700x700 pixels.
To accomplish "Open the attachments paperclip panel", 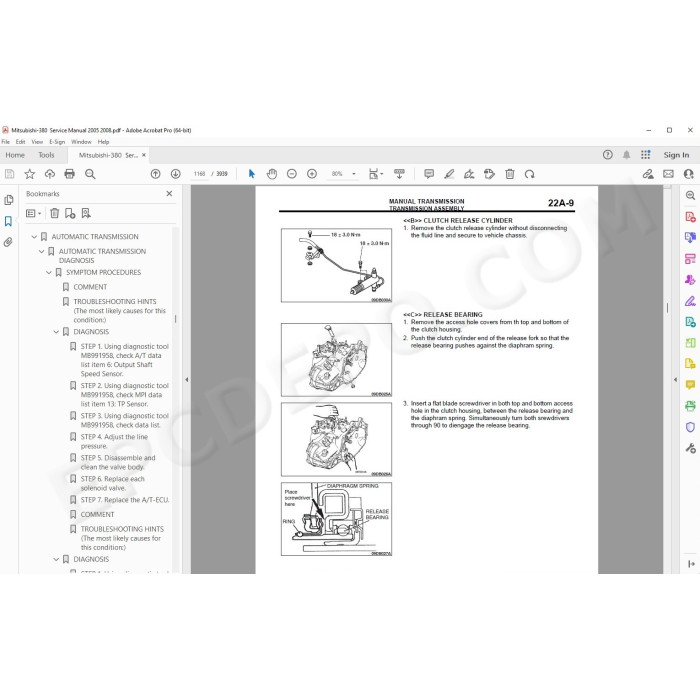I will click(x=8, y=242).
